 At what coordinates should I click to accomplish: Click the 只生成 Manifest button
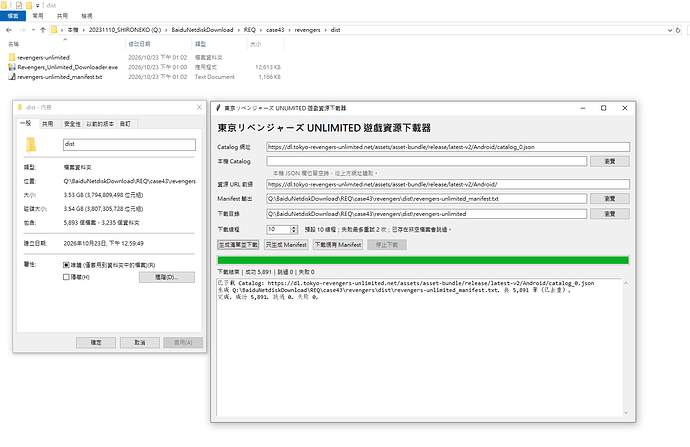tap(286, 245)
